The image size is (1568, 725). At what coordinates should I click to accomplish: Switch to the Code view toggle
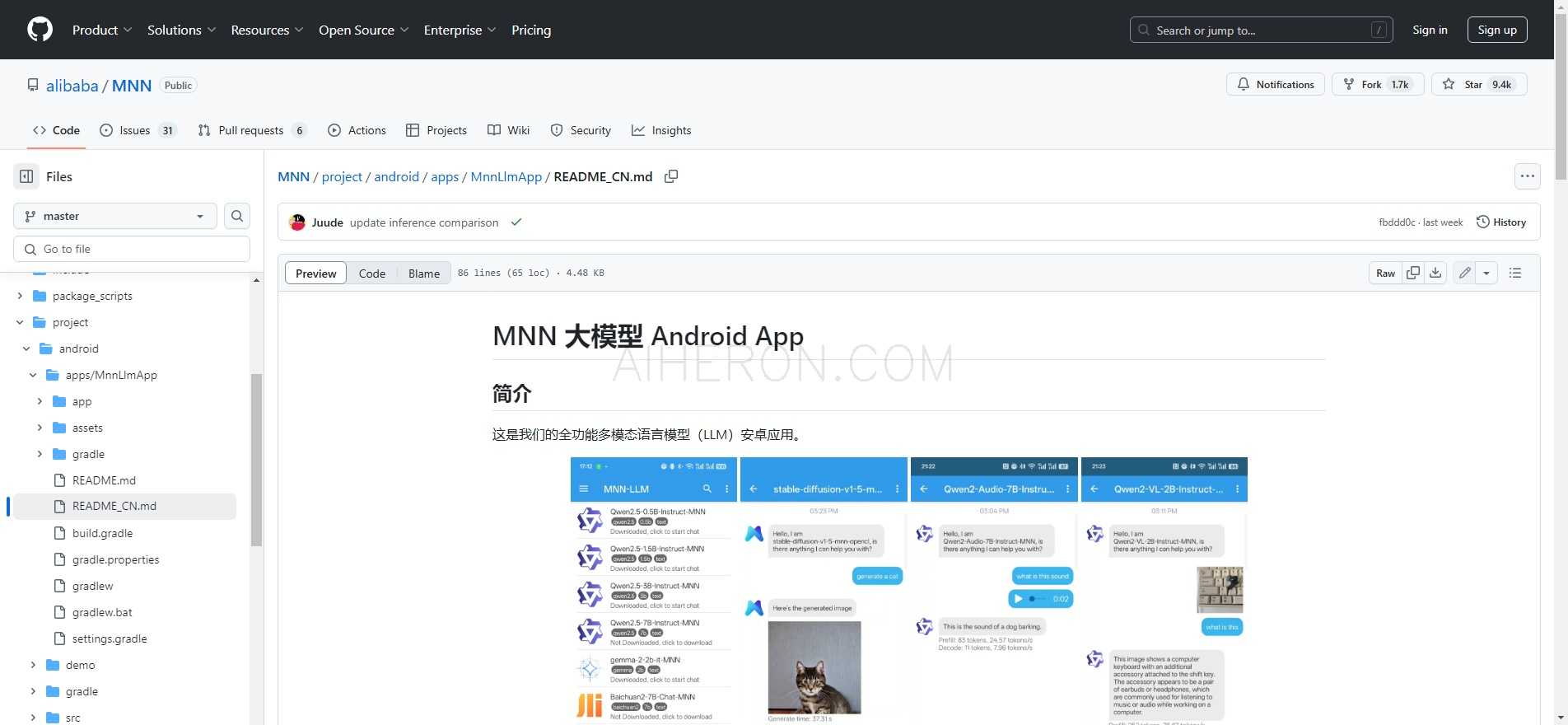click(x=372, y=273)
